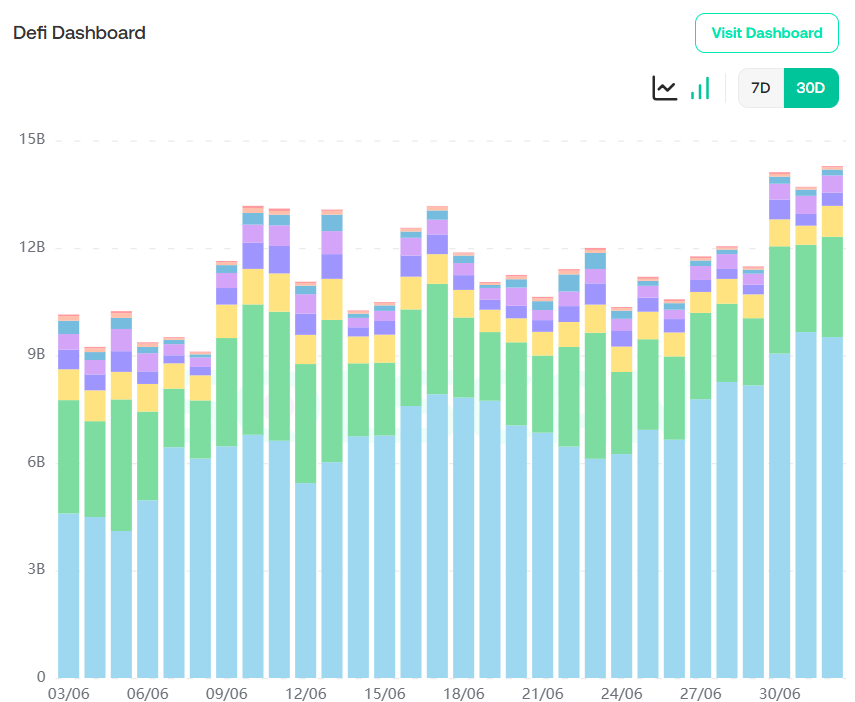The width and height of the screenshot is (855, 702).
Task: Click the Defi Dashboard title
Action: 79,33
